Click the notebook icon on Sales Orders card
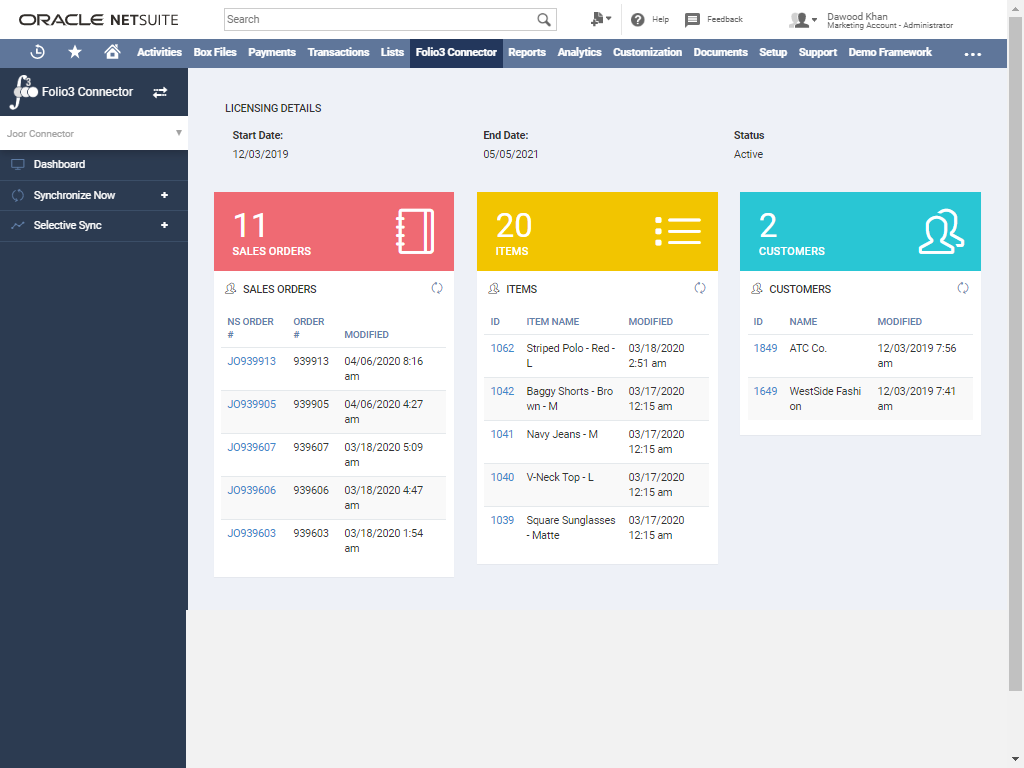 click(x=415, y=231)
